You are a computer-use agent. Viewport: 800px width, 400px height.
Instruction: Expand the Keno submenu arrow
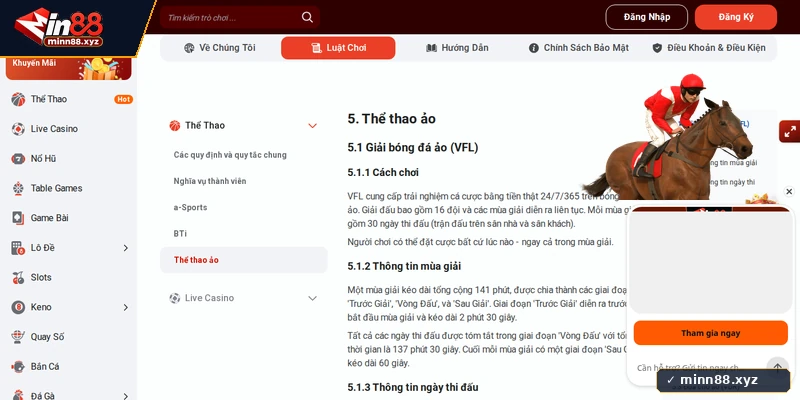pos(126,307)
